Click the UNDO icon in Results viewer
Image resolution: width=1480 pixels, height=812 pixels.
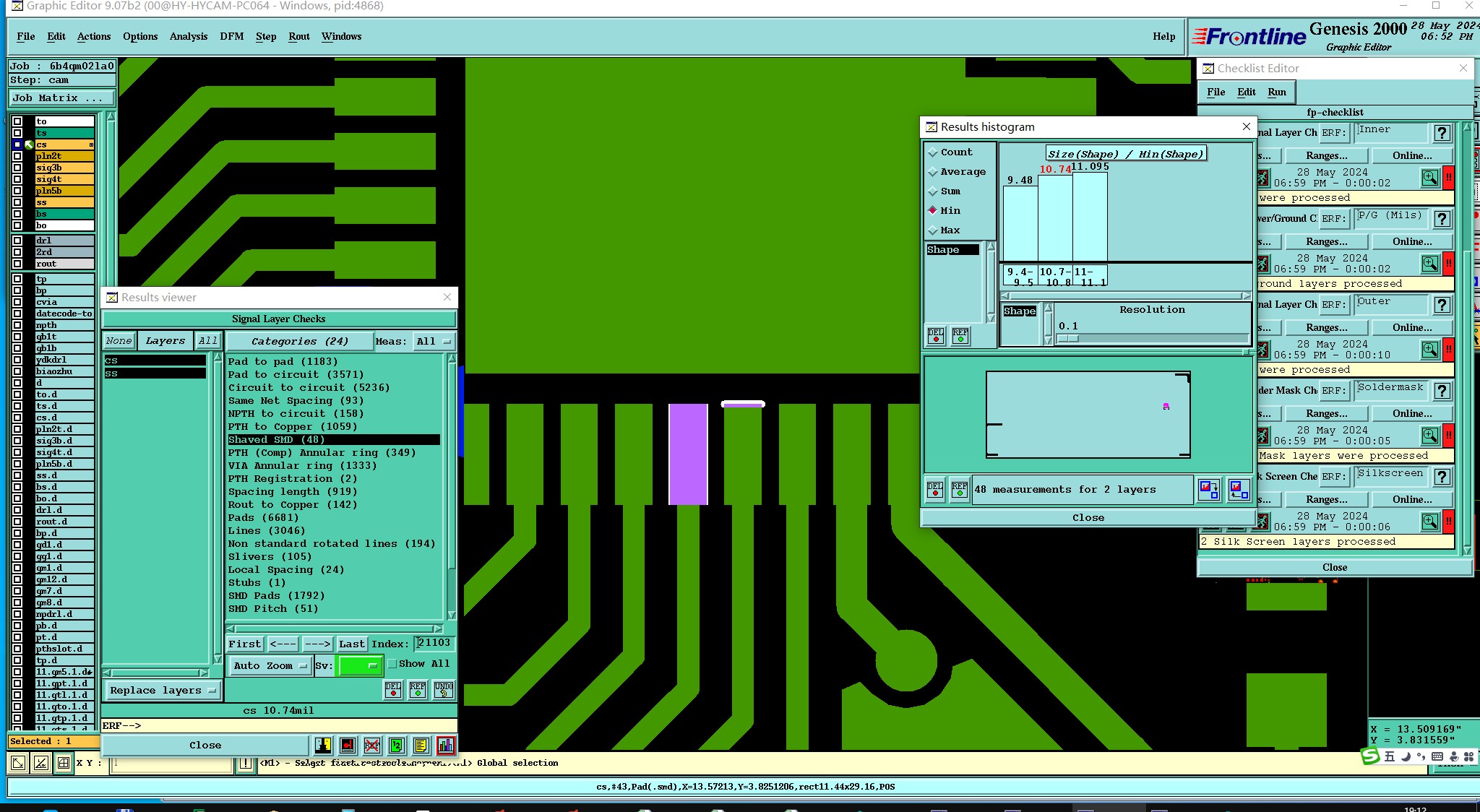click(444, 689)
